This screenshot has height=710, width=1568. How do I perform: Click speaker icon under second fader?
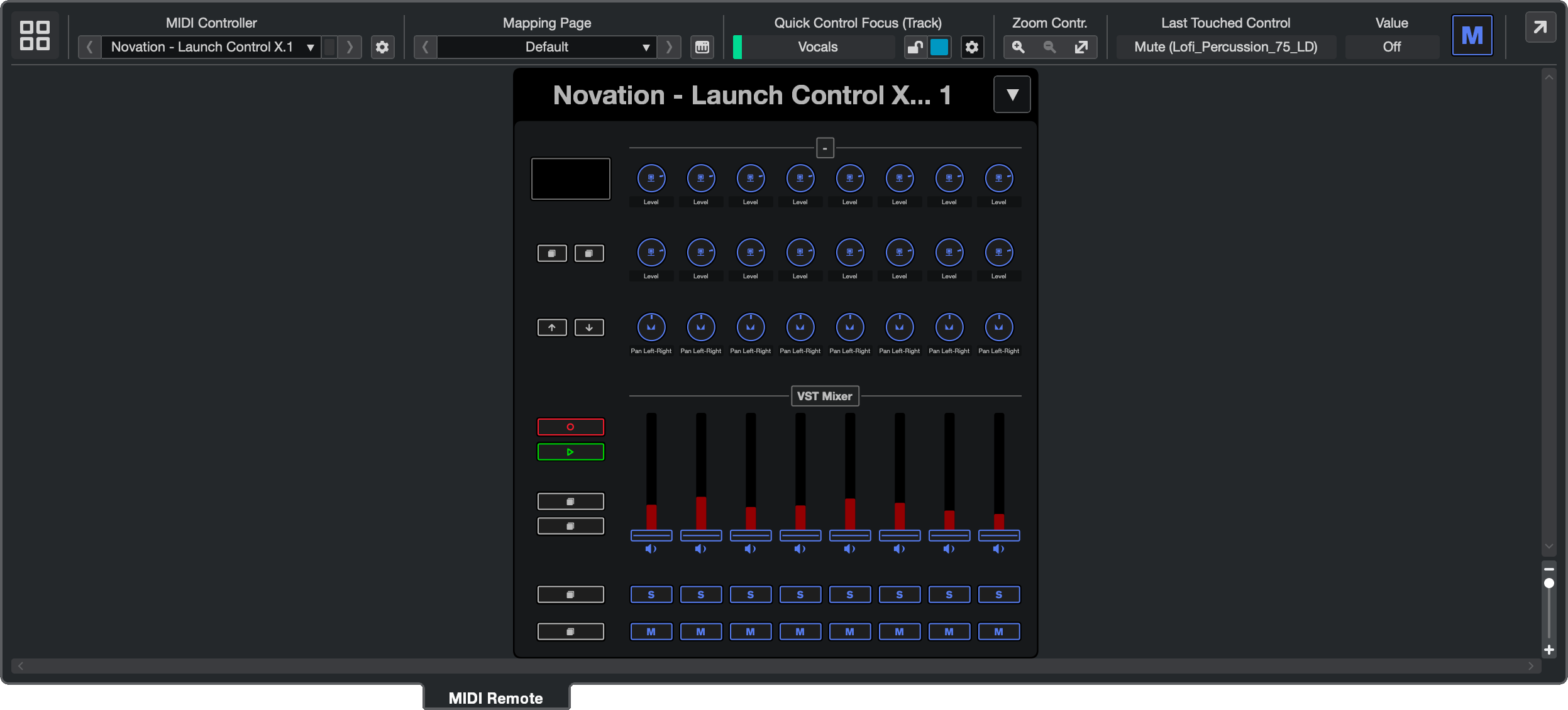tap(701, 549)
